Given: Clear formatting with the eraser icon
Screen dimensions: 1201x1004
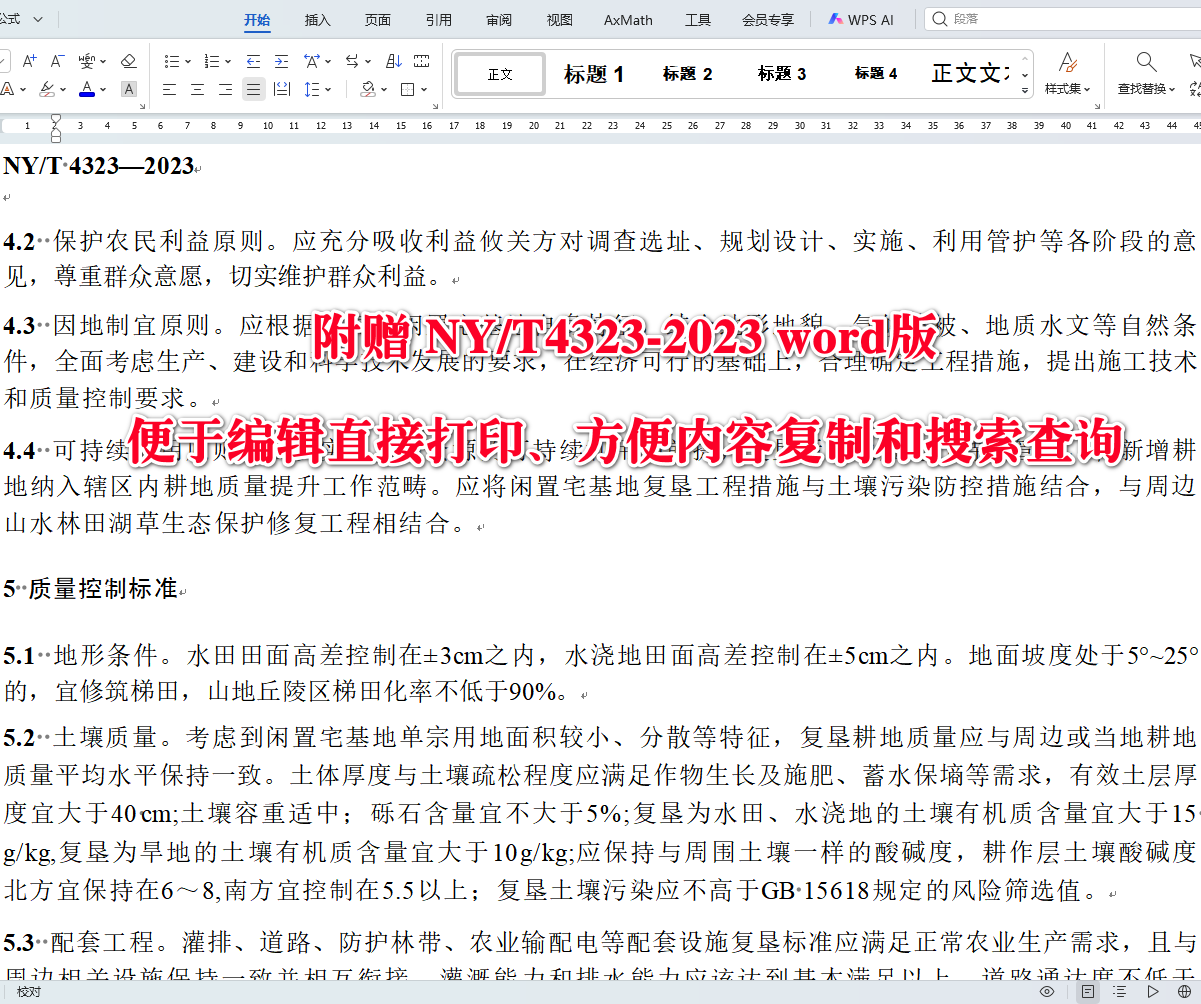Looking at the screenshot, I should coord(128,61).
